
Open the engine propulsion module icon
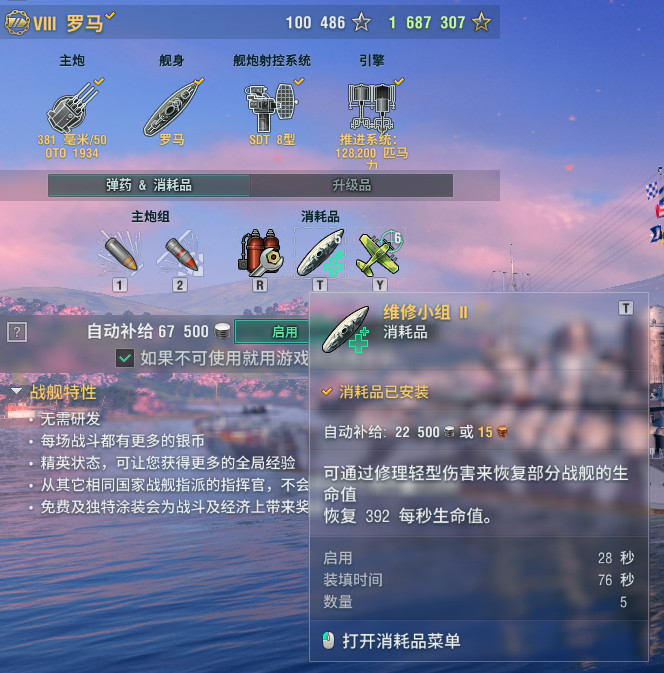(372, 106)
